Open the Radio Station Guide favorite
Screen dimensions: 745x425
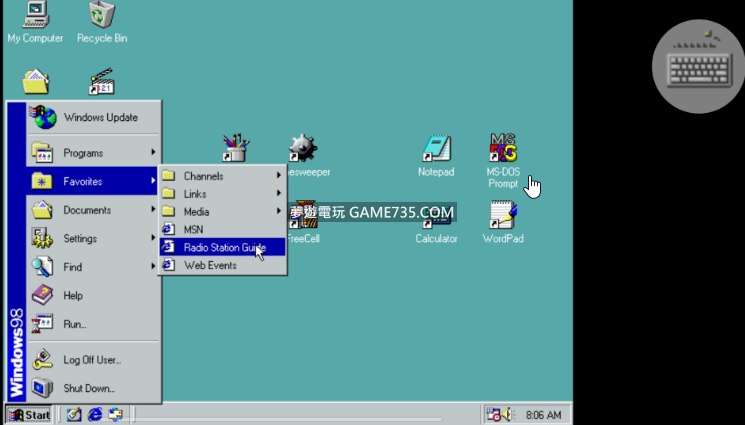pos(222,247)
